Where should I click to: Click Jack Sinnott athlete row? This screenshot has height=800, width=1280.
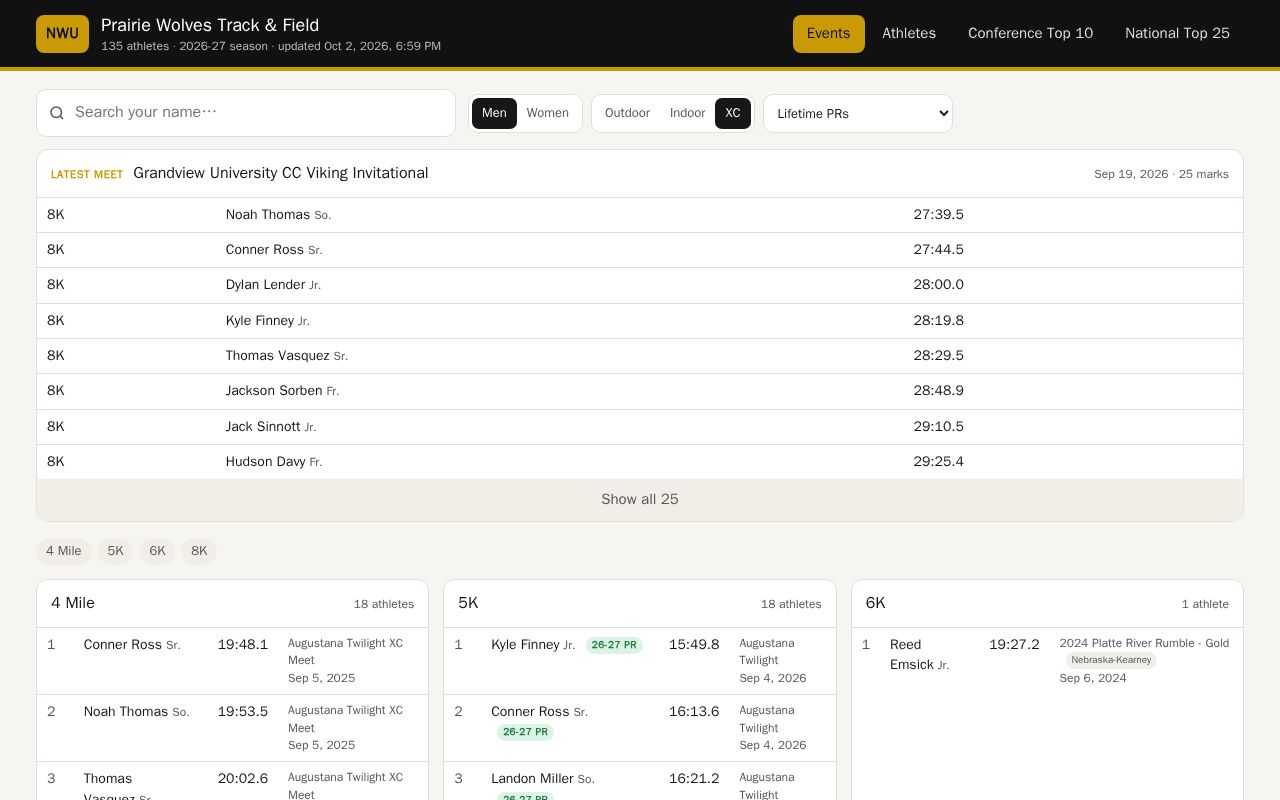click(x=640, y=427)
